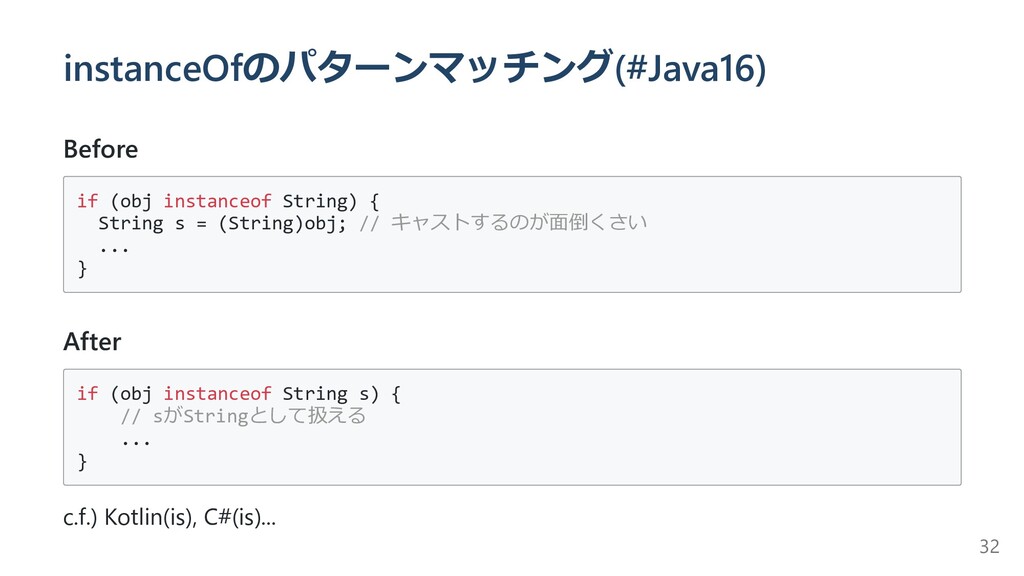Select the After heading

[x=92, y=342]
